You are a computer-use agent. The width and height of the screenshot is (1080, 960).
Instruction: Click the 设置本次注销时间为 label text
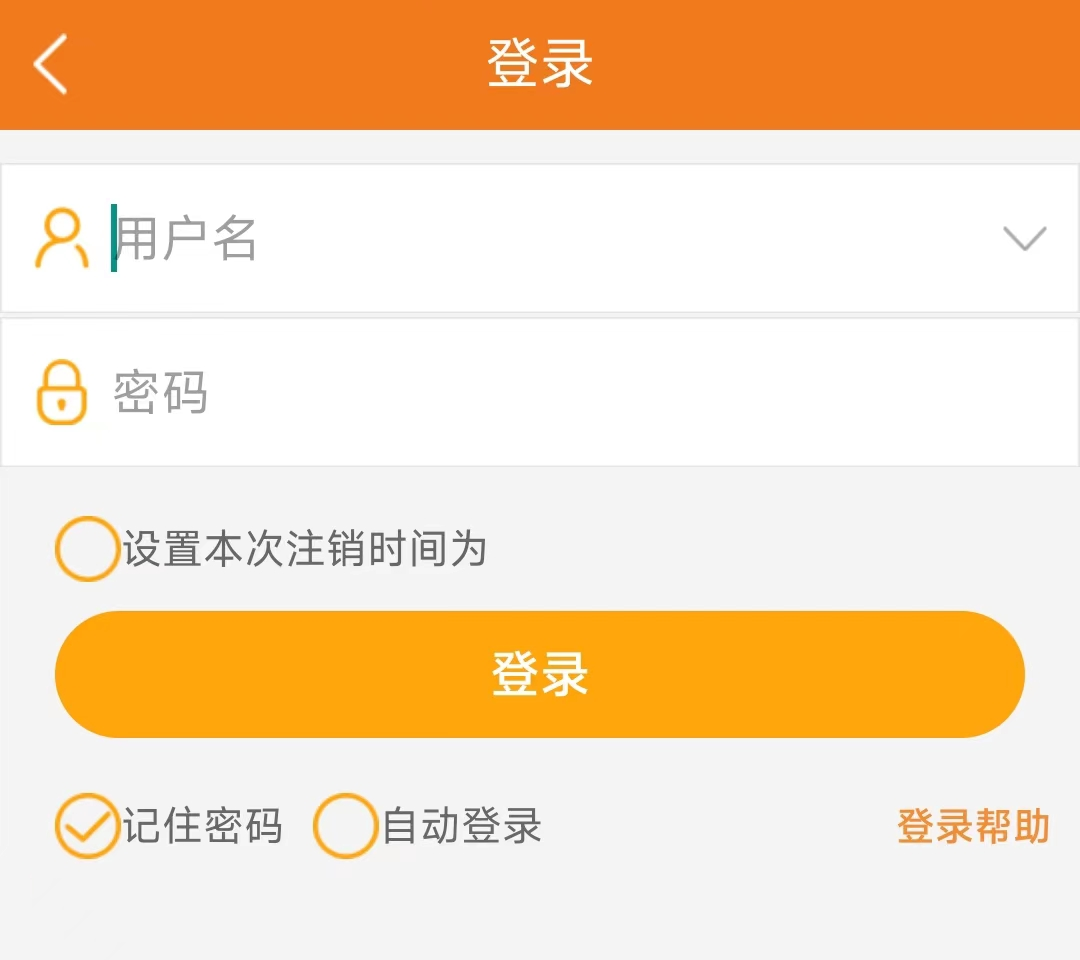[305, 550]
